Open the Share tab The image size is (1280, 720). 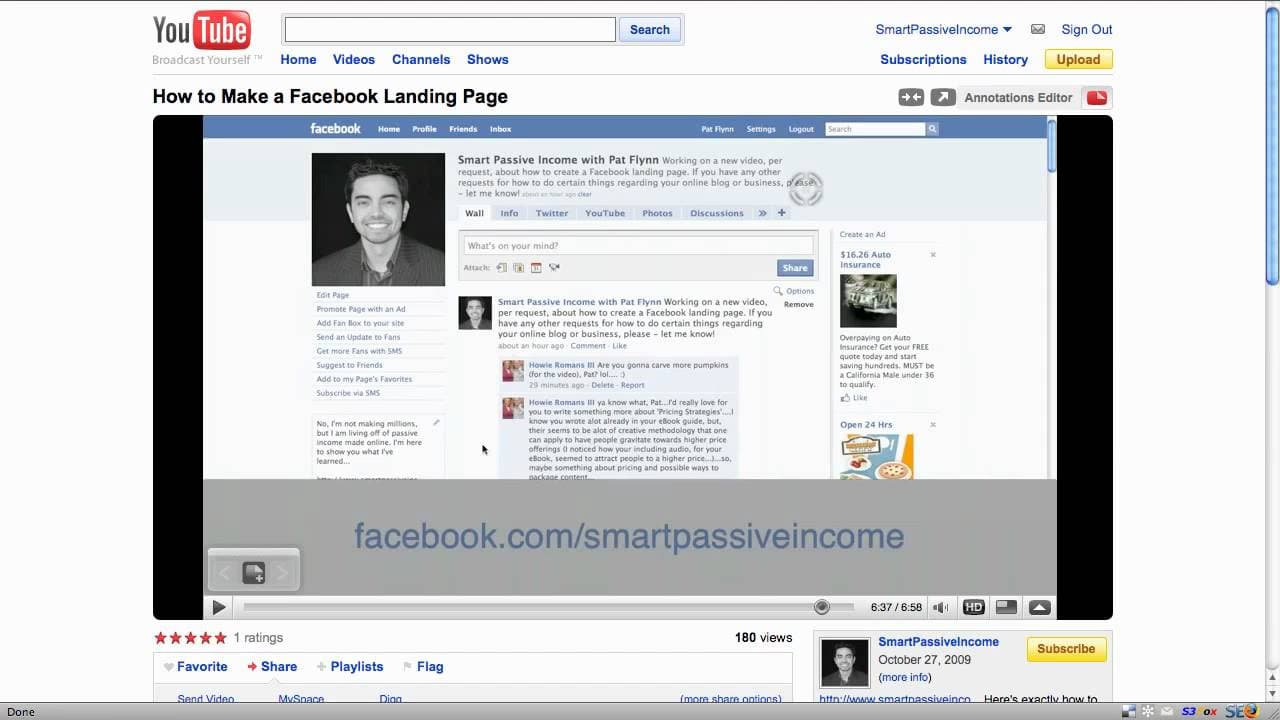(x=272, y=666)
